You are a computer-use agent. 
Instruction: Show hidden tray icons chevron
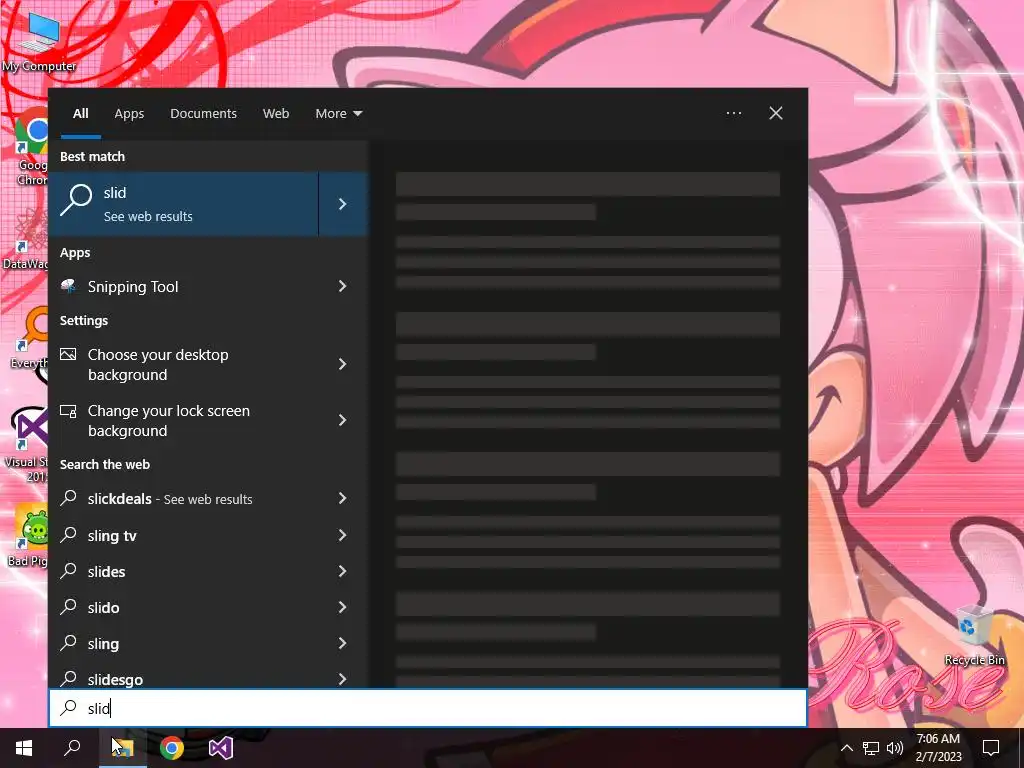point(846,748)
